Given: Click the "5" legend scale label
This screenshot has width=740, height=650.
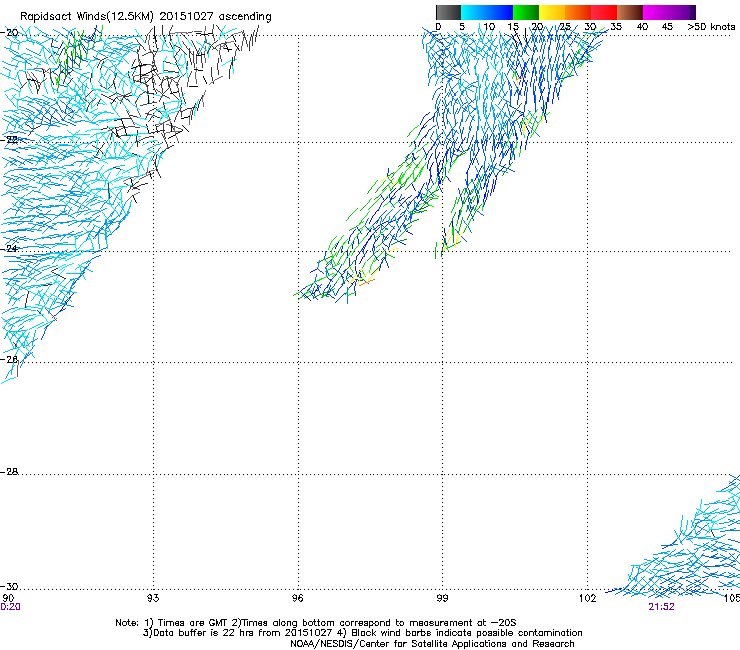Looking at the screenshot, I should tap(462, 26).
